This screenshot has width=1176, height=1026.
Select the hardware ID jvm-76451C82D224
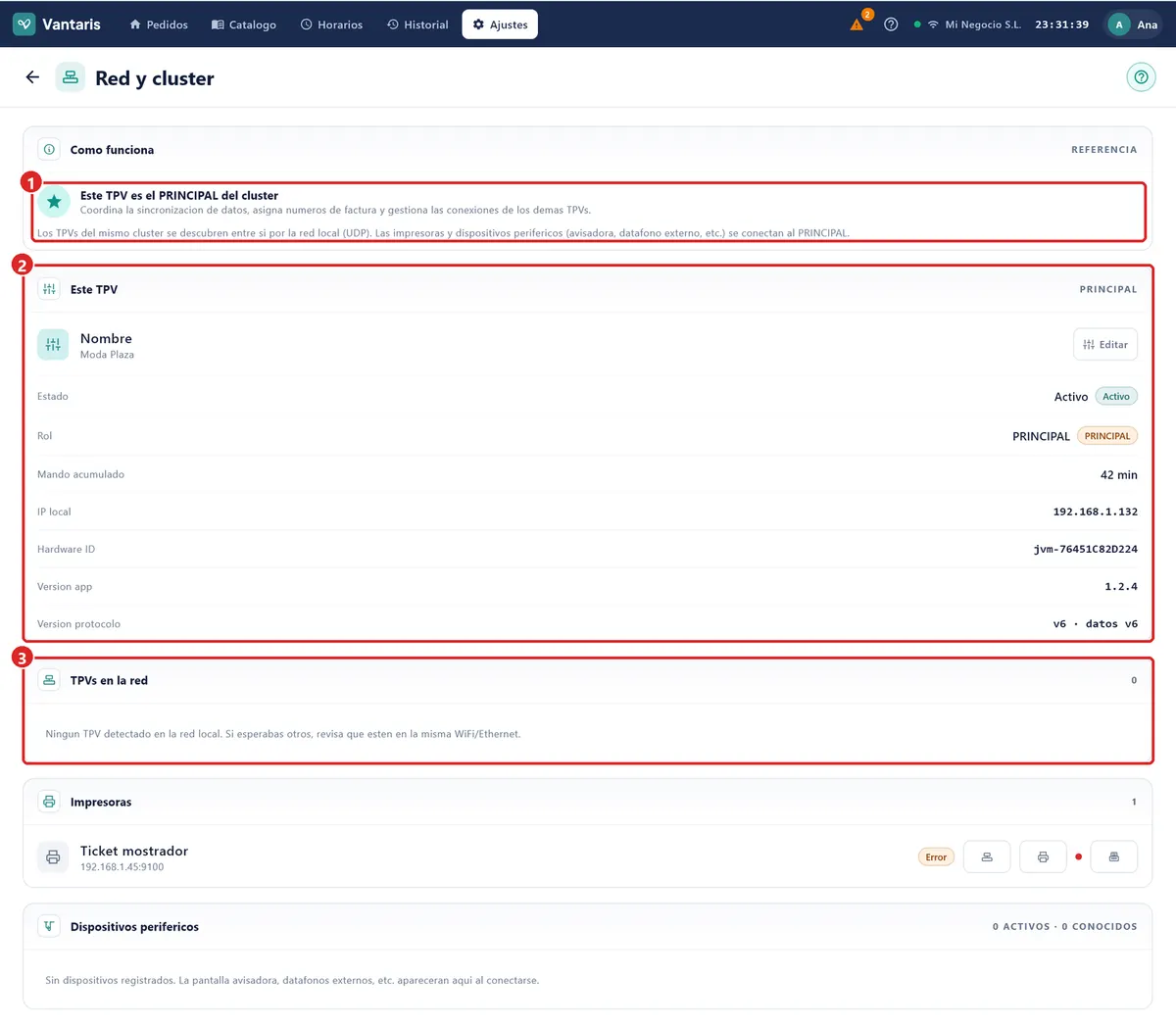[1086, 549]
